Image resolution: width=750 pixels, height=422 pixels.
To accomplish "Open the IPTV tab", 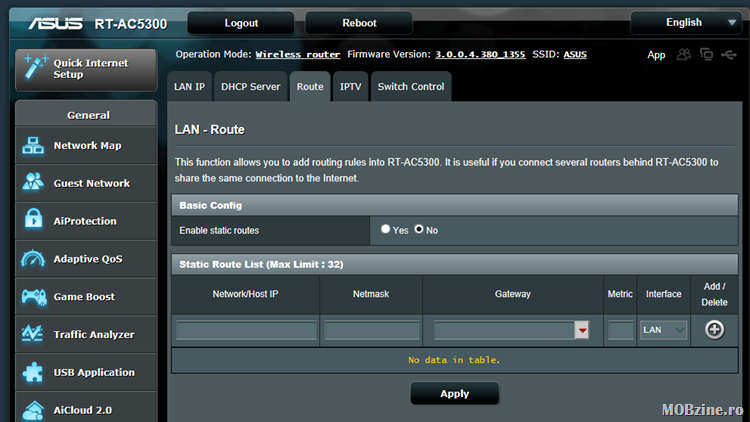I will 351,87.
